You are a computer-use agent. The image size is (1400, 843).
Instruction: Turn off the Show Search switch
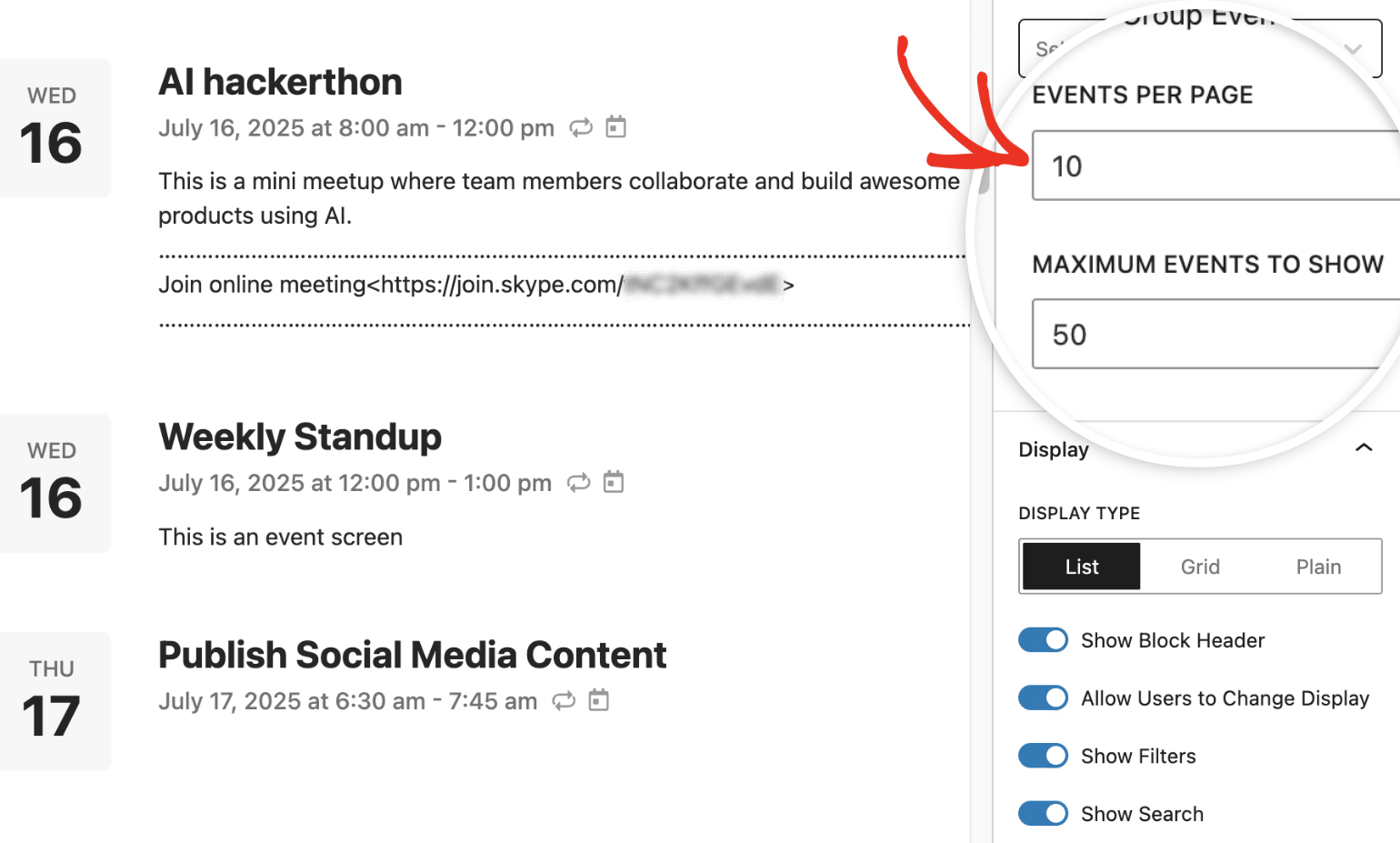click(x=1043, y=814)
